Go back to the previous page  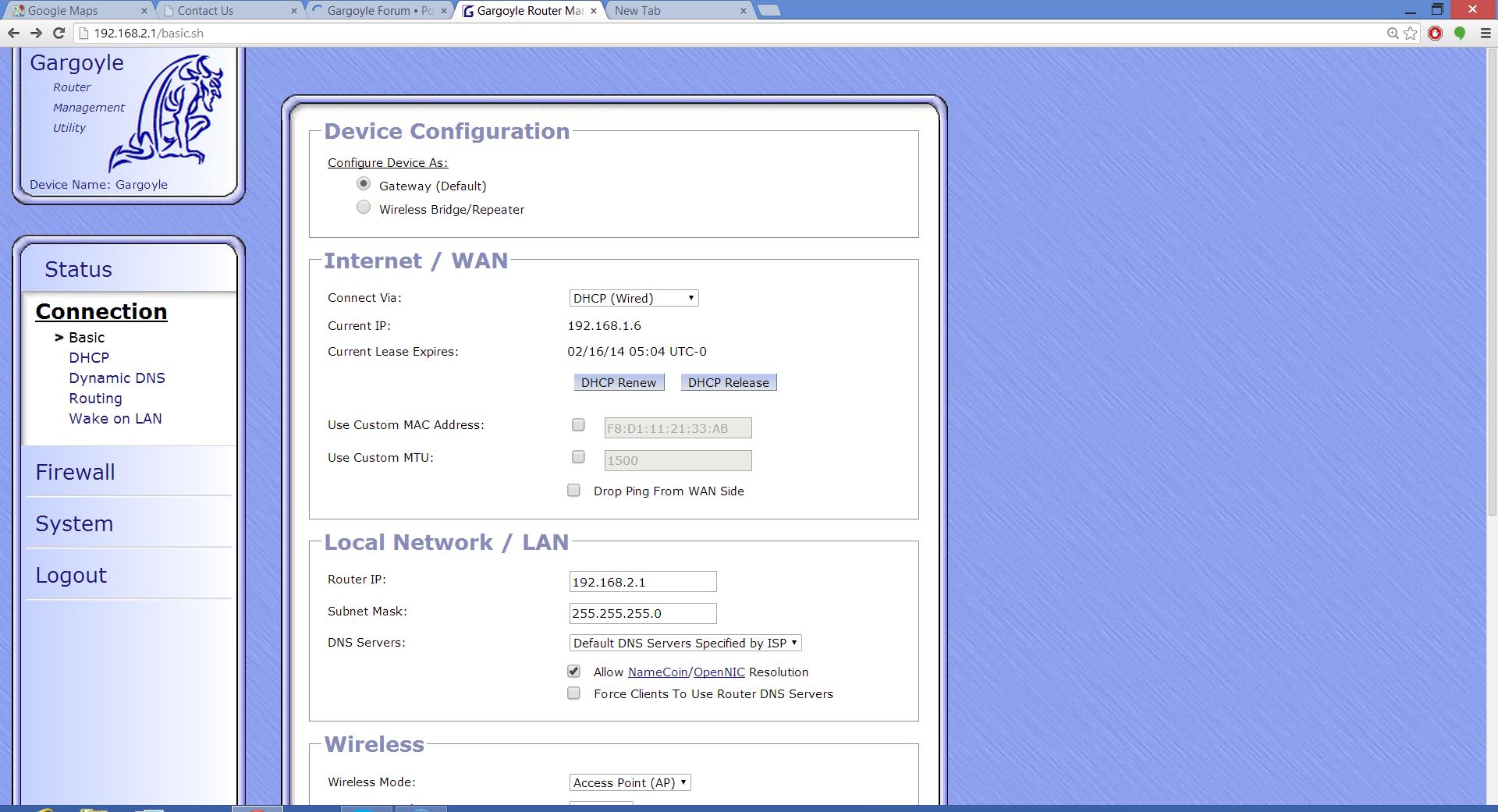tap(13, 33)
